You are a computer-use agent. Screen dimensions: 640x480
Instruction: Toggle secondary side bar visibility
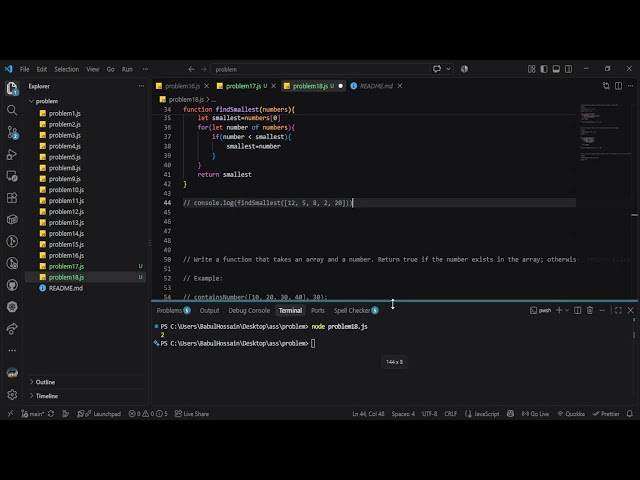click(x=568, y=69)
